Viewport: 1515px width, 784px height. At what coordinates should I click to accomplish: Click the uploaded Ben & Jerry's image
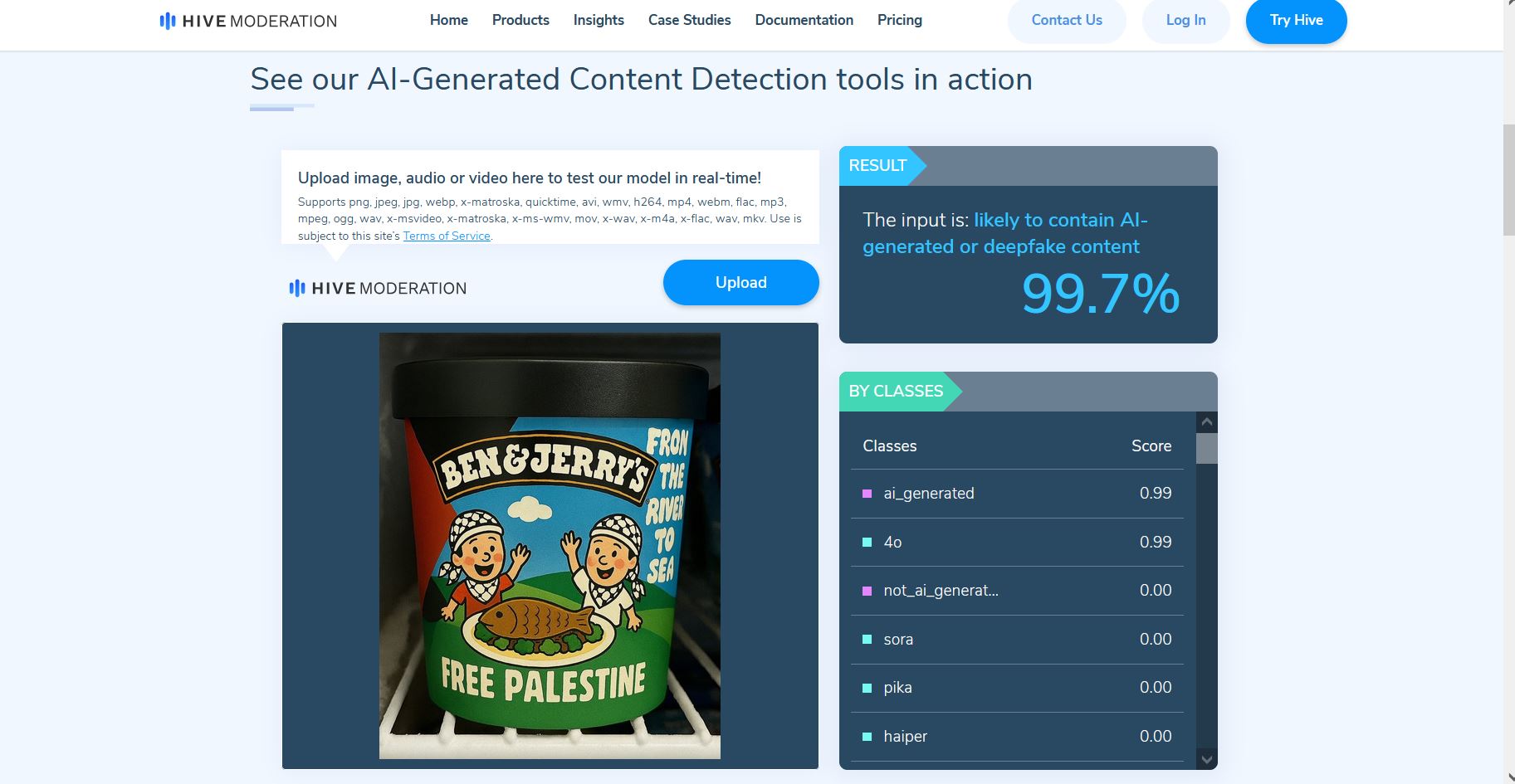550,546
